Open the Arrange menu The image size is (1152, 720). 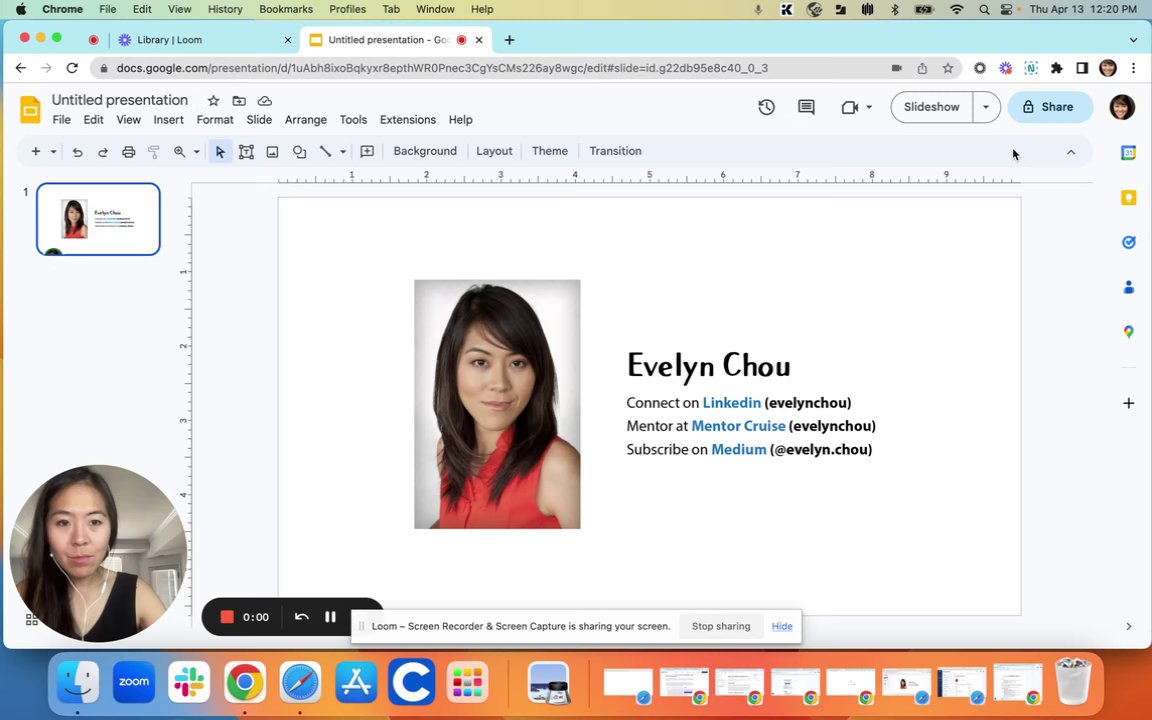pyautogui.click(x=306, y=120)
